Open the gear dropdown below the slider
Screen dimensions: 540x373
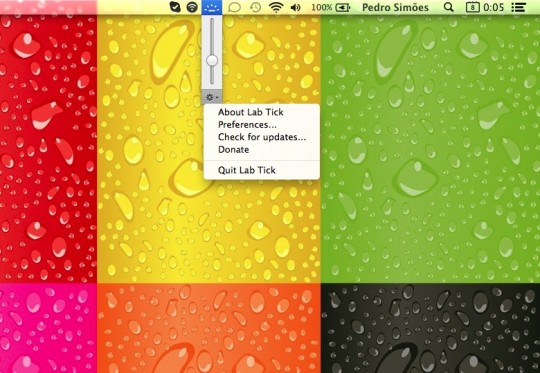(212, 97)
